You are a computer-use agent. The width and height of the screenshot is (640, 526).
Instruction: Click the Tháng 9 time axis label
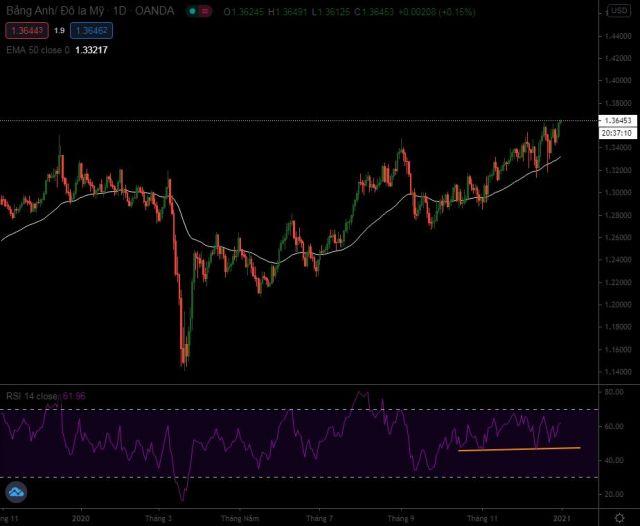[401, 519]
